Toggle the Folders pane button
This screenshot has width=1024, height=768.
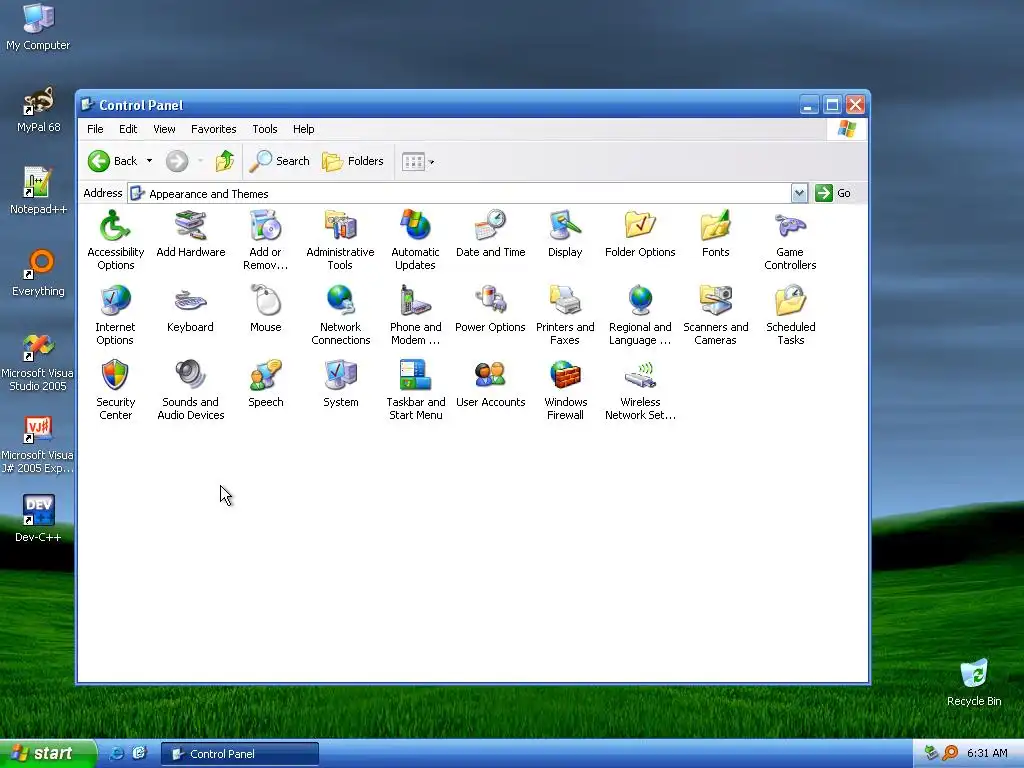coord(353,161)
